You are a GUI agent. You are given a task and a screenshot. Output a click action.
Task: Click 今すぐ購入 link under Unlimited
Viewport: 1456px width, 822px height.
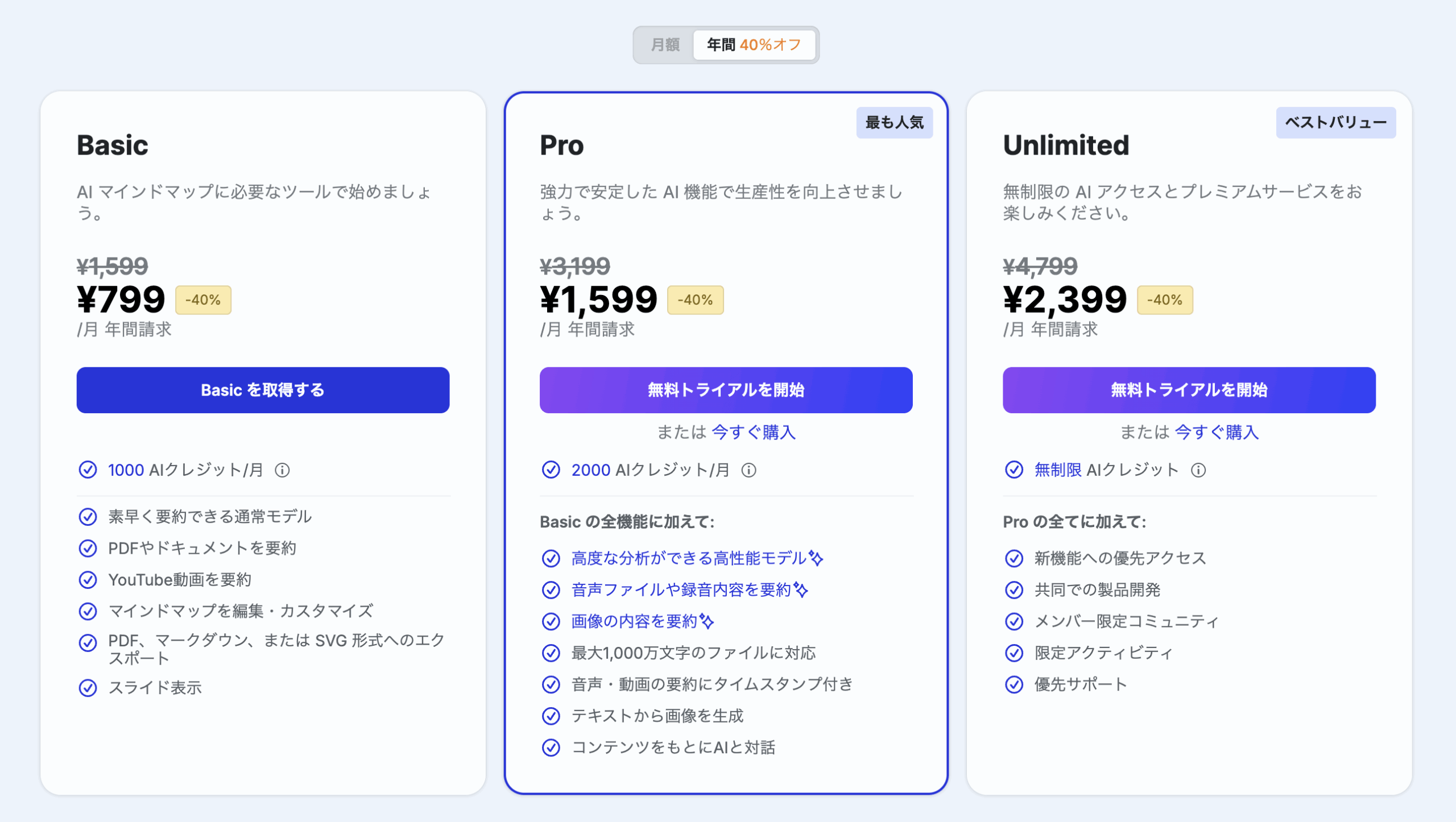click(1217, 433)
